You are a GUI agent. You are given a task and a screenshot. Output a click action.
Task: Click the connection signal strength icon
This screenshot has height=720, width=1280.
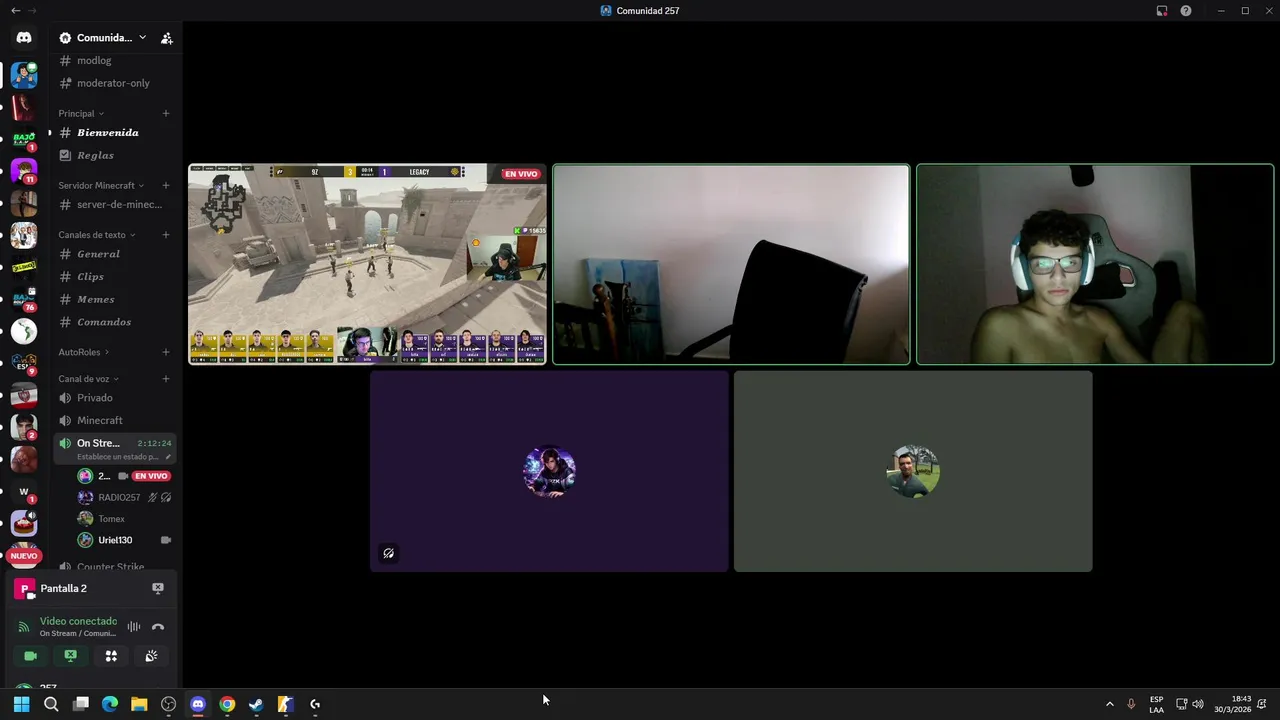point(24,627)
